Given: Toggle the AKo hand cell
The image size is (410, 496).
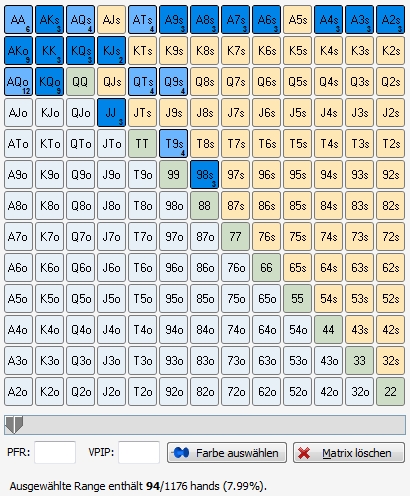Looking at the screenshot, I should tap(18, 51).
